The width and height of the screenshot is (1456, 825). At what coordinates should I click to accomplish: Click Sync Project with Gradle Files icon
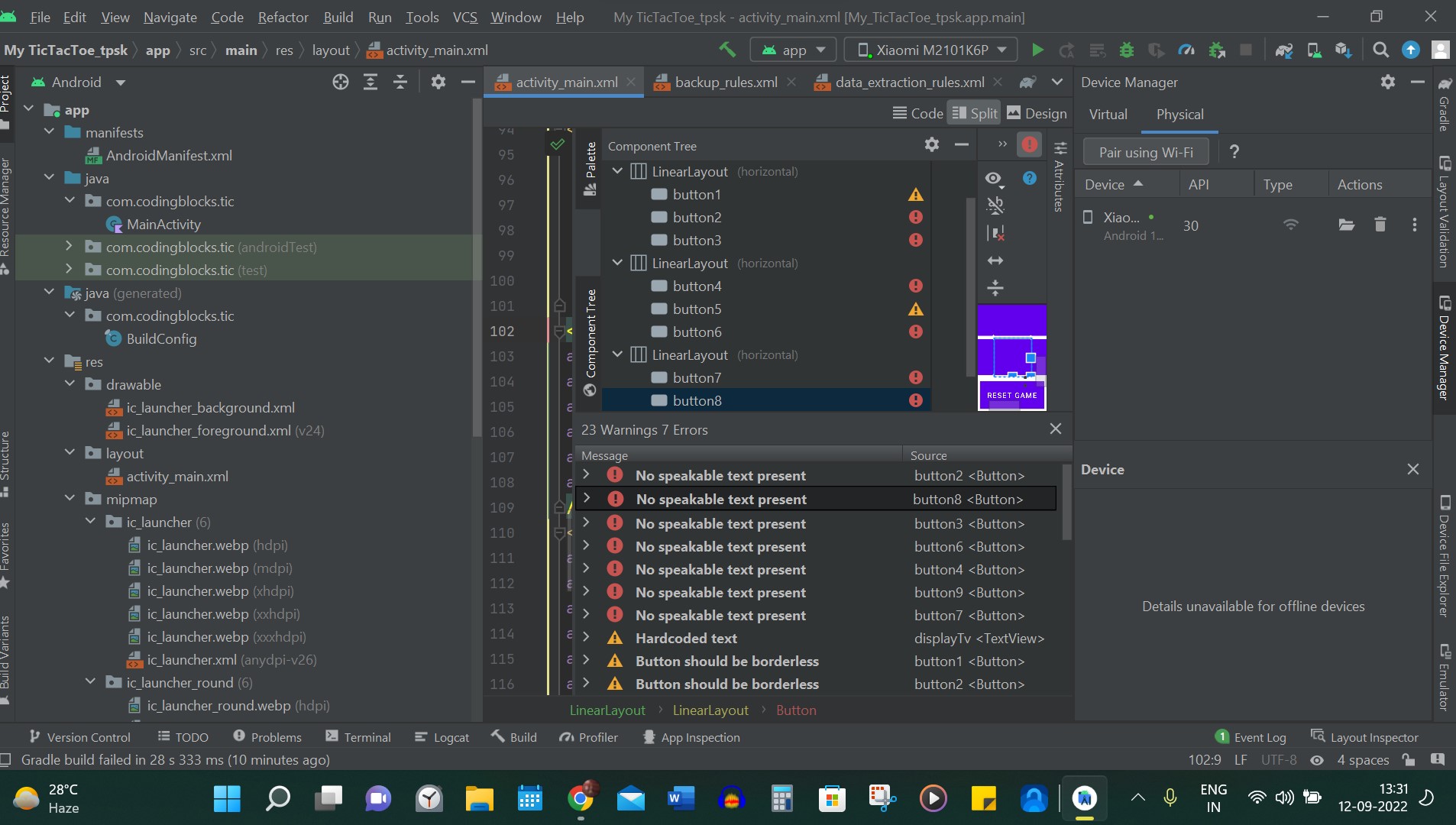point(1283,50)
